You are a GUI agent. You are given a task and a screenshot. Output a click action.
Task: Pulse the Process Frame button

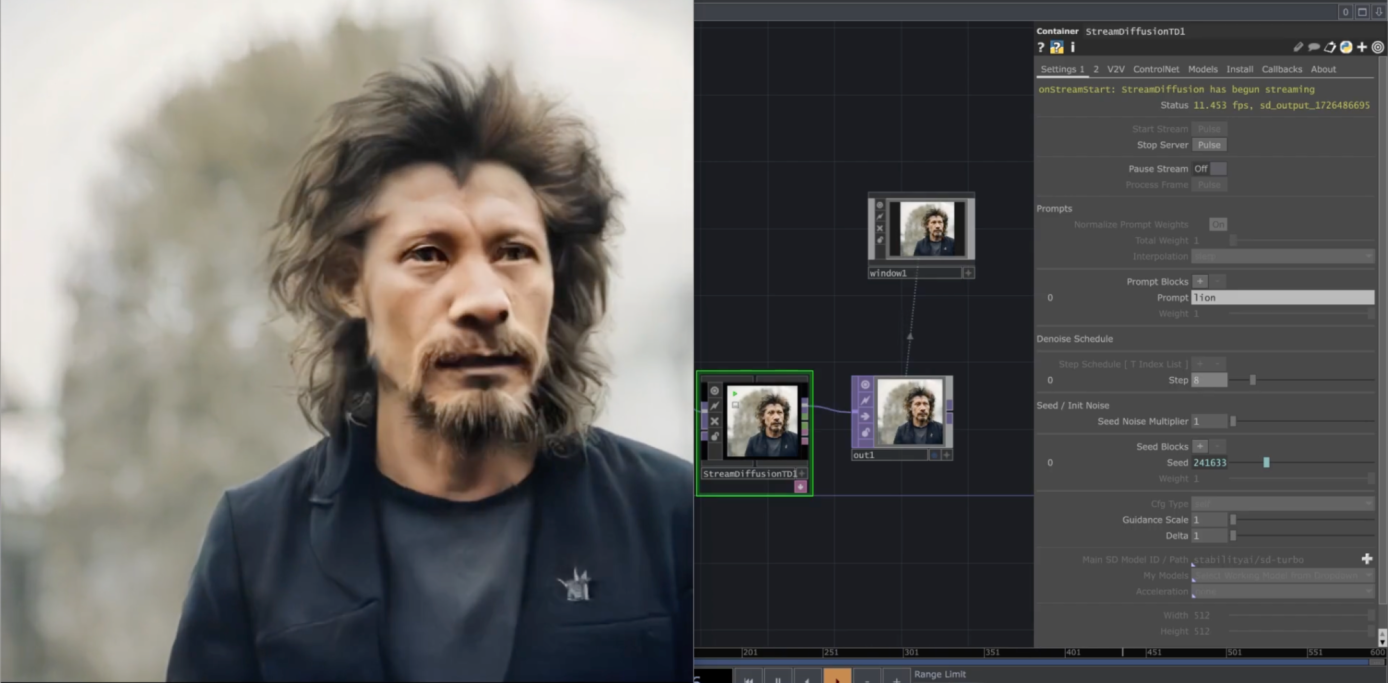[1209, 185]
